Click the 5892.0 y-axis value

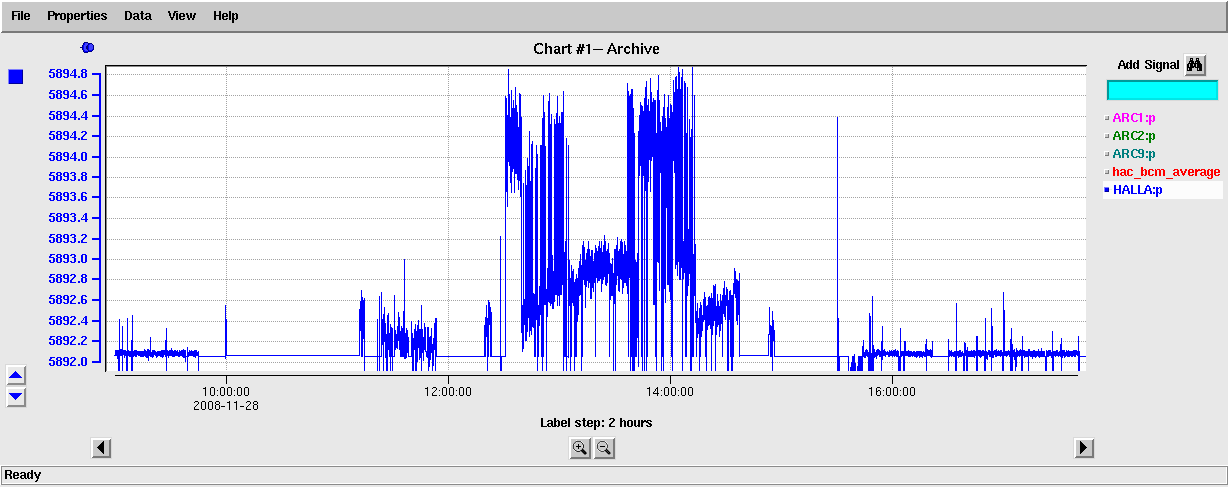tap(68, 362)
